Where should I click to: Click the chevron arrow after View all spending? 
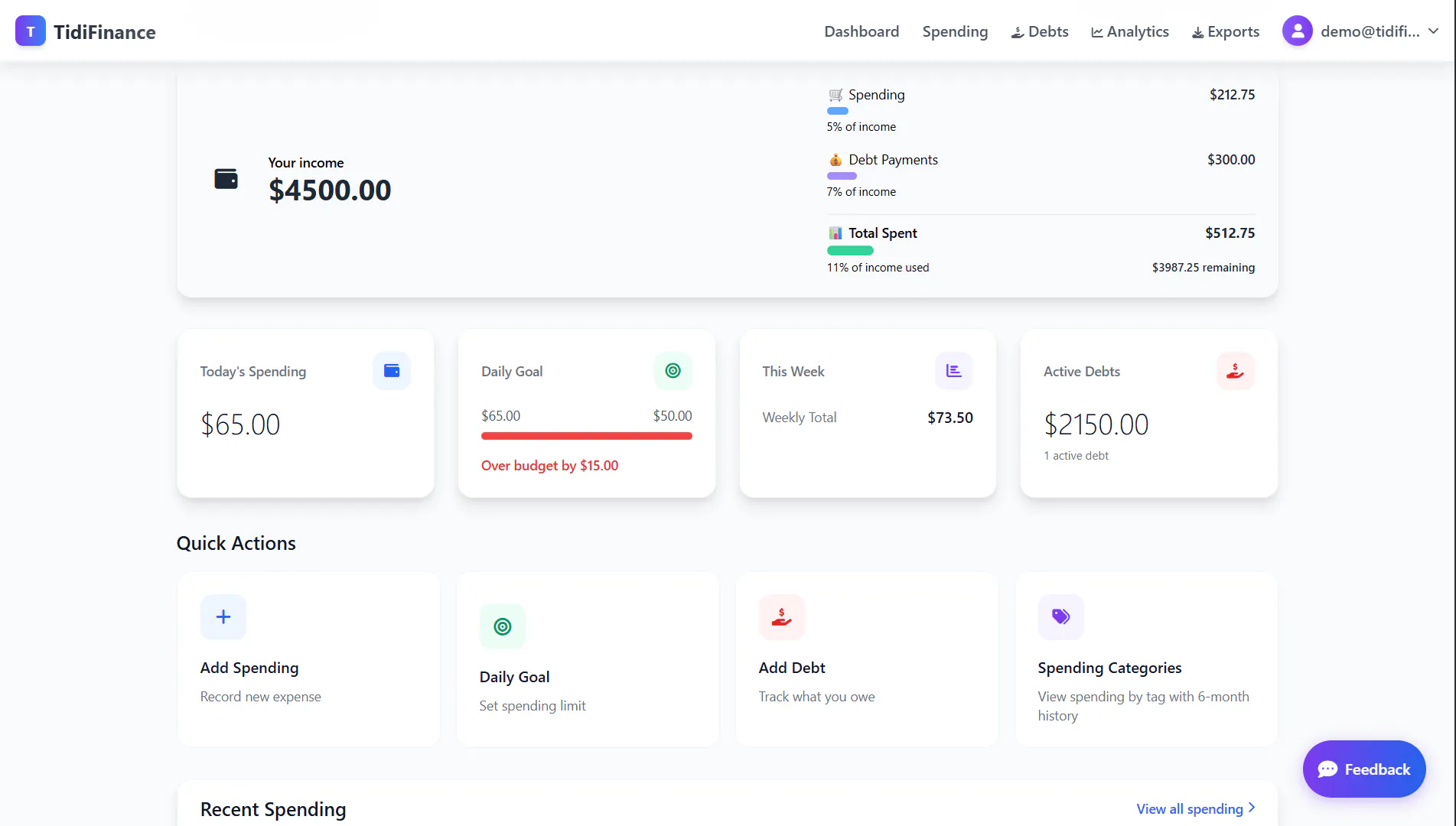coord(1252,808)
